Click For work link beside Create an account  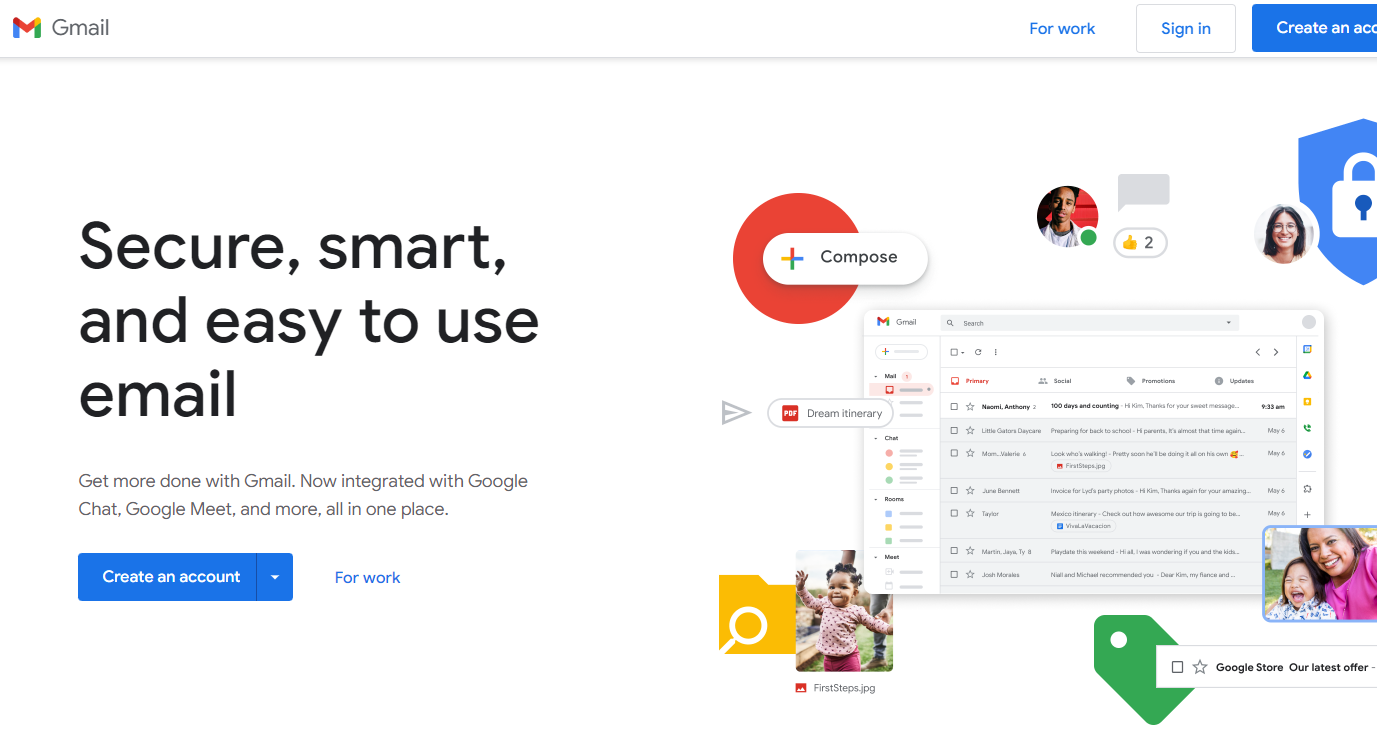point(367,577)
